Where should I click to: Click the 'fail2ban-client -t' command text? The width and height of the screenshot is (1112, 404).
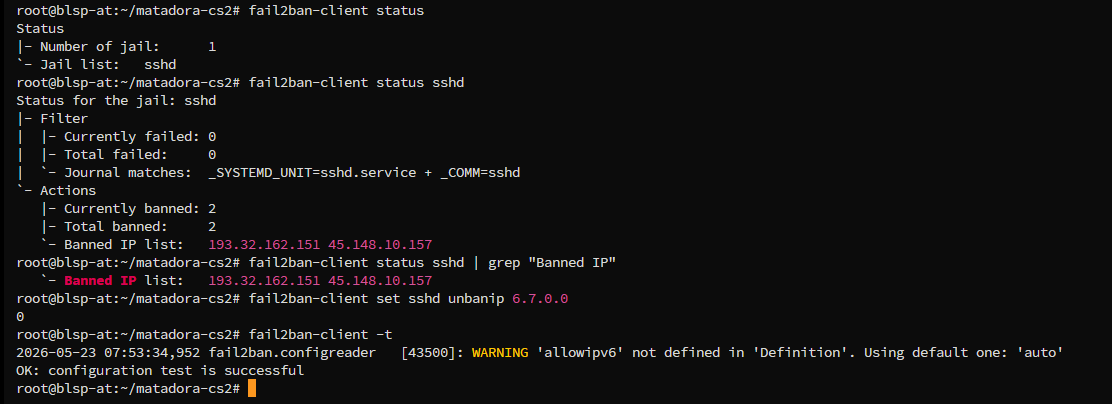point(321,335)
